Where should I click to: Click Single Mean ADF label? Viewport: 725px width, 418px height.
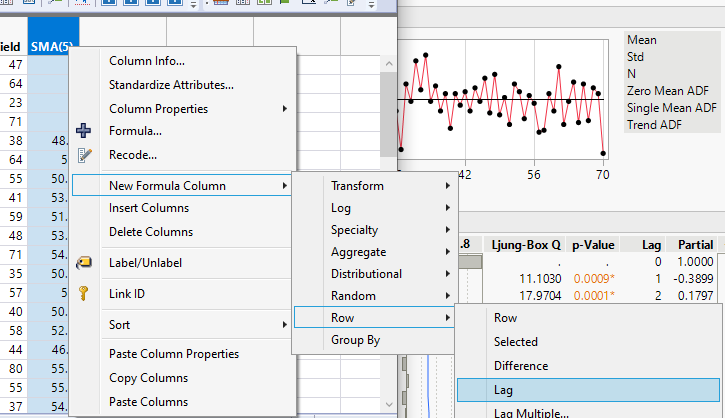[x=672, y=108]
